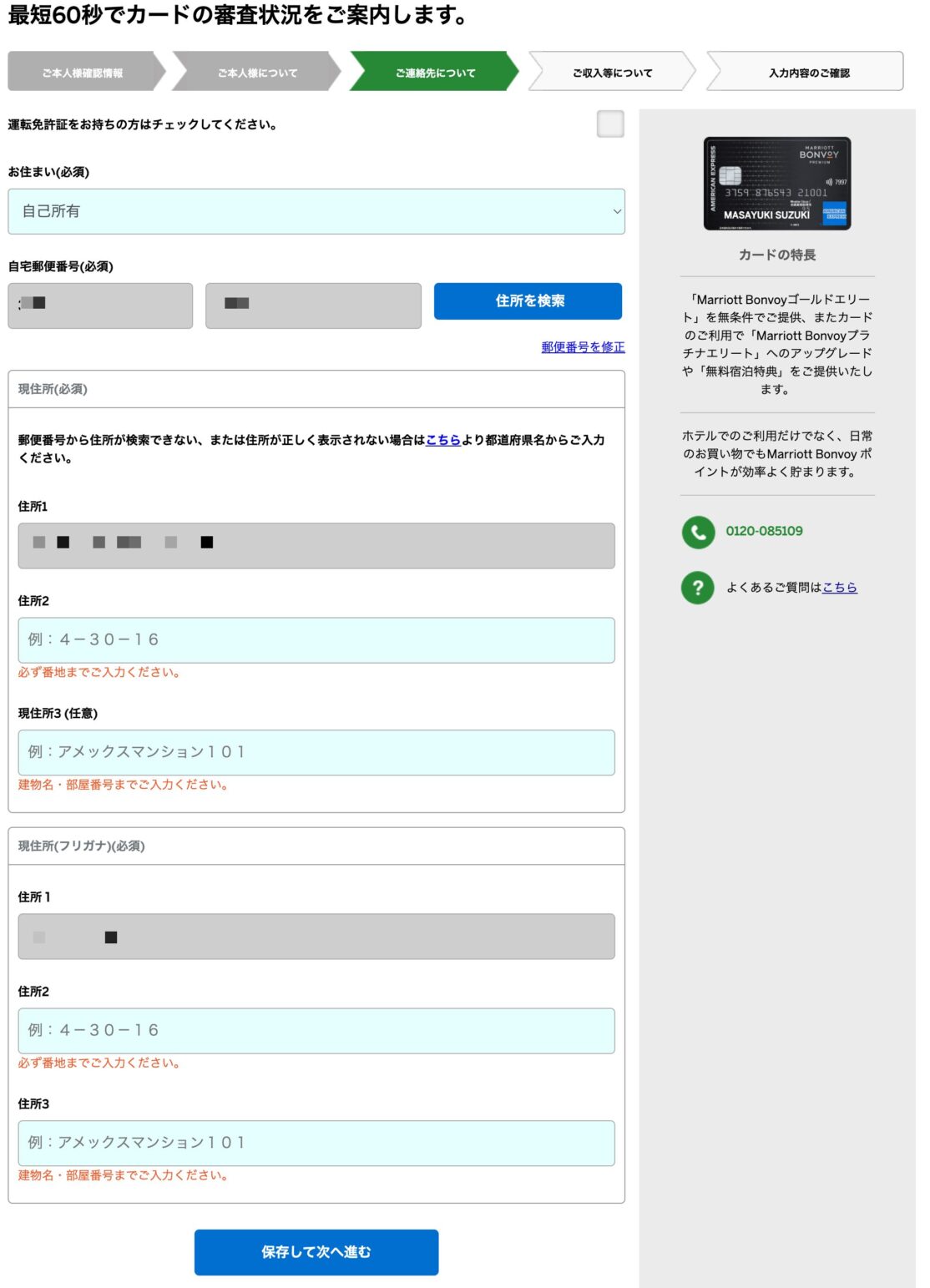The width and height of the screenshot is (930, 1288).
Task: Click the furigana 住所 1 field
Action: pos(316,937)
